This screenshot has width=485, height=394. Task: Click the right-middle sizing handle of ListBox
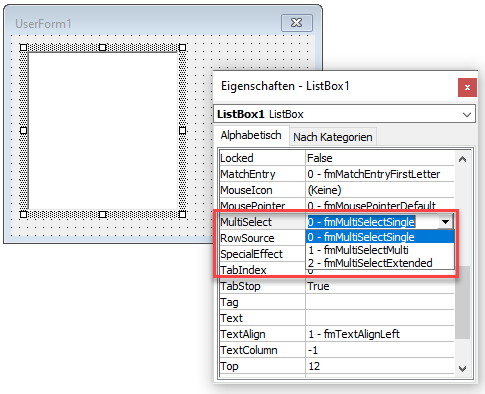click(x=182, y=130)
